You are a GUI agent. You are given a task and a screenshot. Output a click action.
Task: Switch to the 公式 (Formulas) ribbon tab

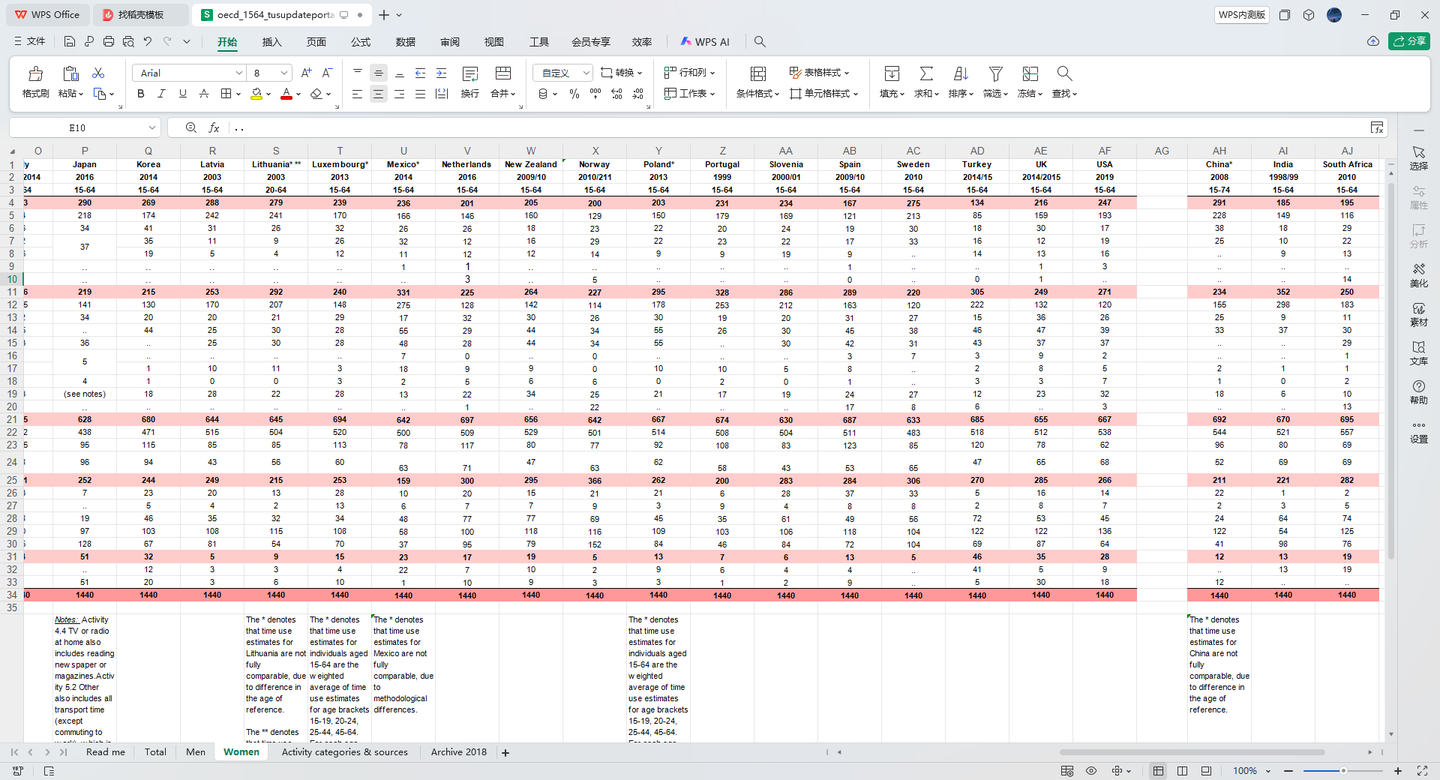coord(361,42)
